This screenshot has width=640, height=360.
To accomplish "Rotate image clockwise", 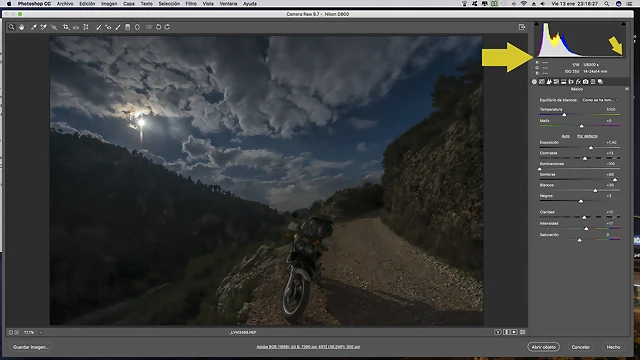I will tap(167, 27).
